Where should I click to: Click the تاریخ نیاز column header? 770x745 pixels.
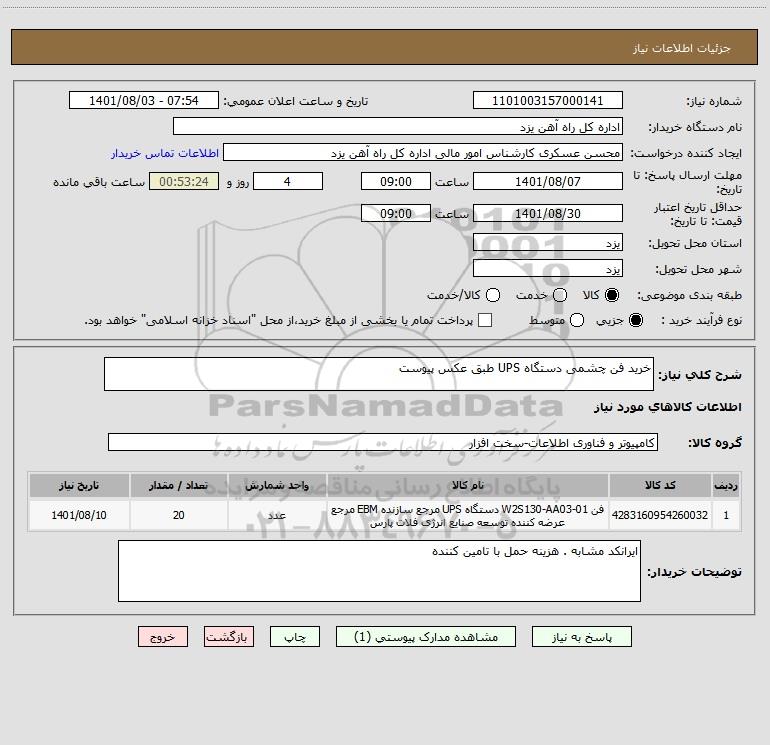(79, 485)
